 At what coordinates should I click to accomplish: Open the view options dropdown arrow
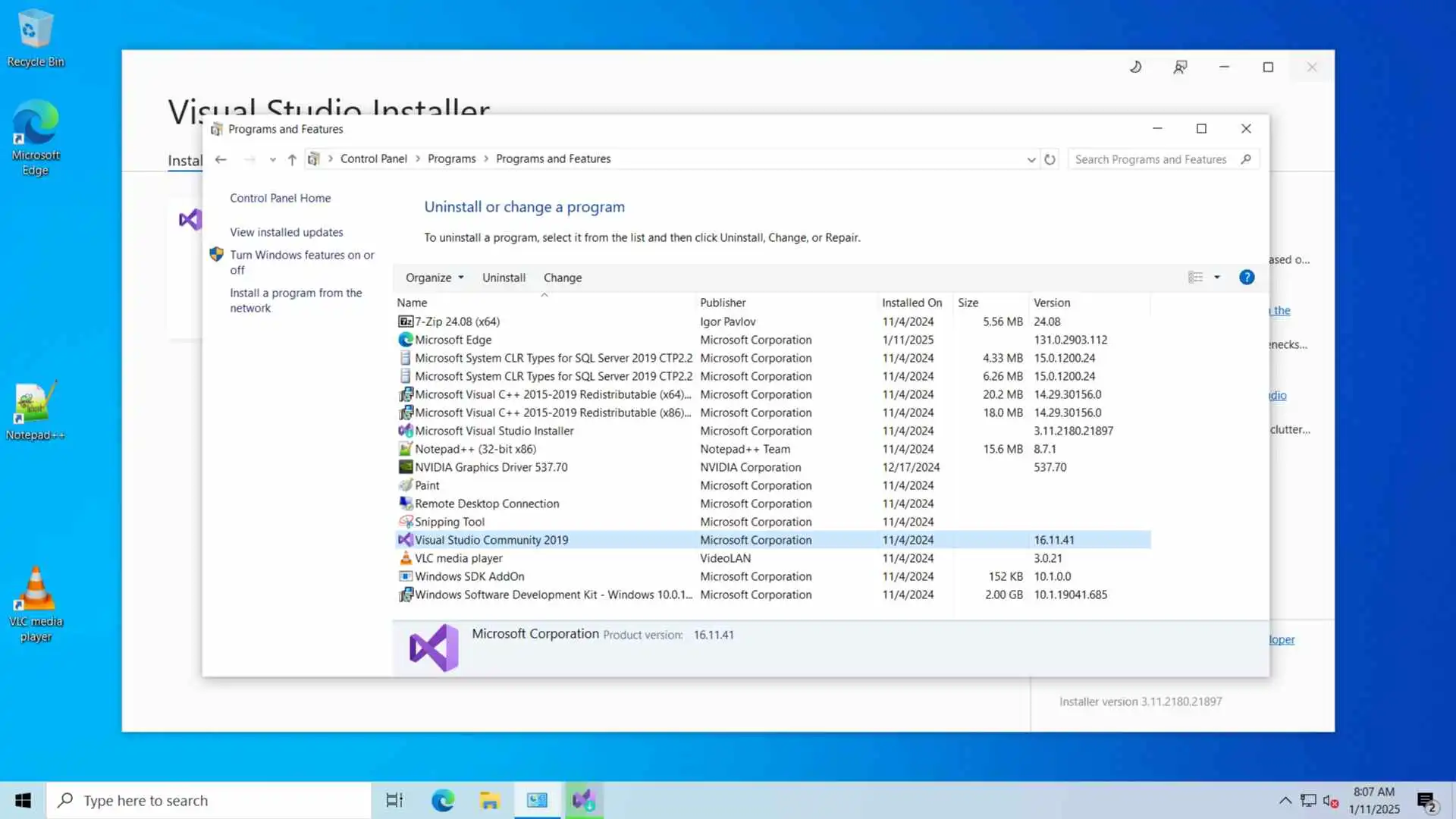(1217, 278)
